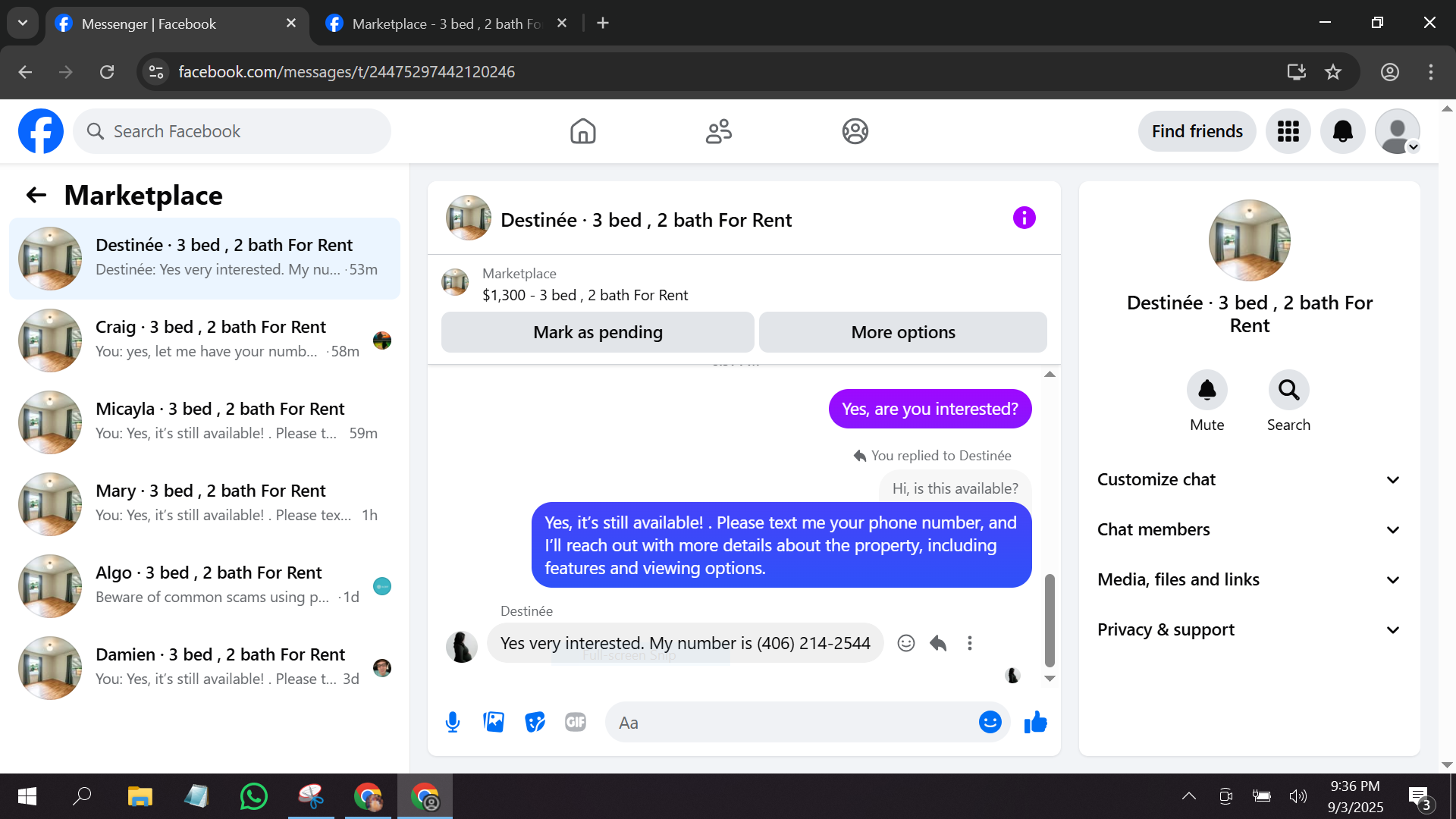Open a new browser tab

pyautogui.click(x=603, y=24)
